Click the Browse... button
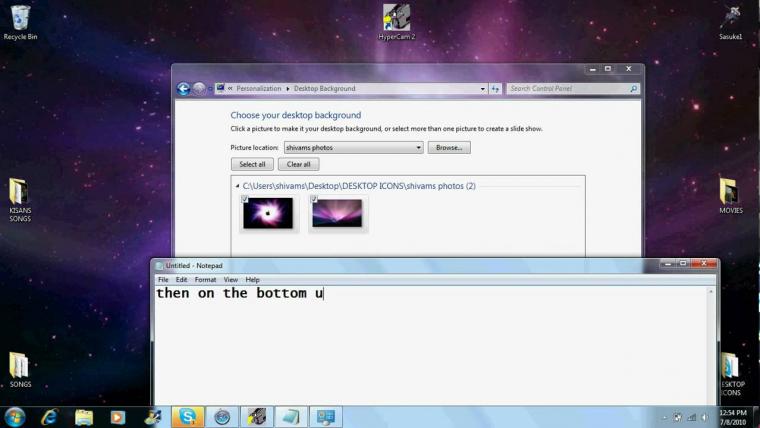Image resolution: width=760 pixels, height=428 pixels. pyautogui.click(x=449, y=147)
